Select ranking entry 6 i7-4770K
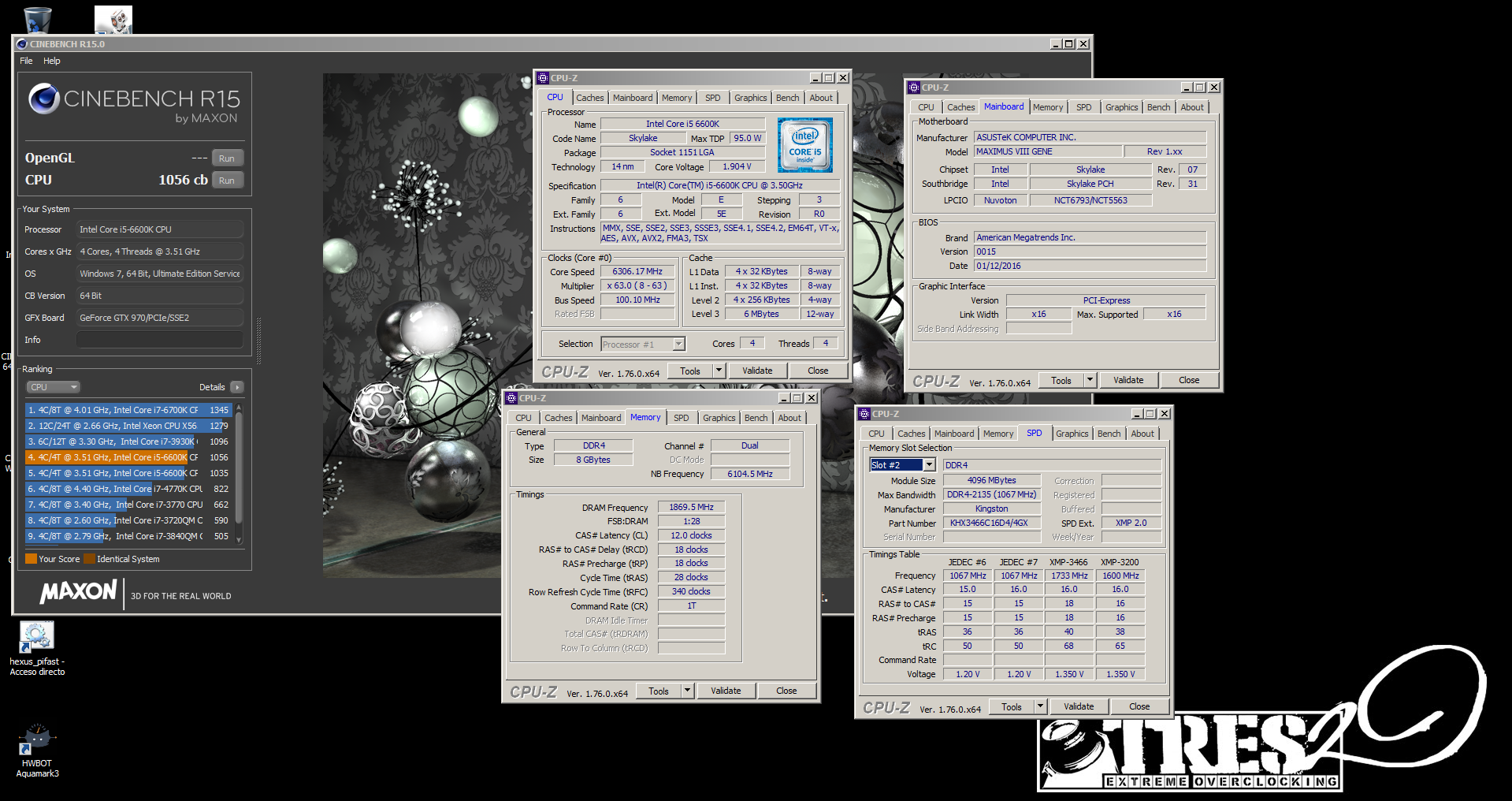The height and width of the screenshot is (801, 1512). tap(128, 489)
